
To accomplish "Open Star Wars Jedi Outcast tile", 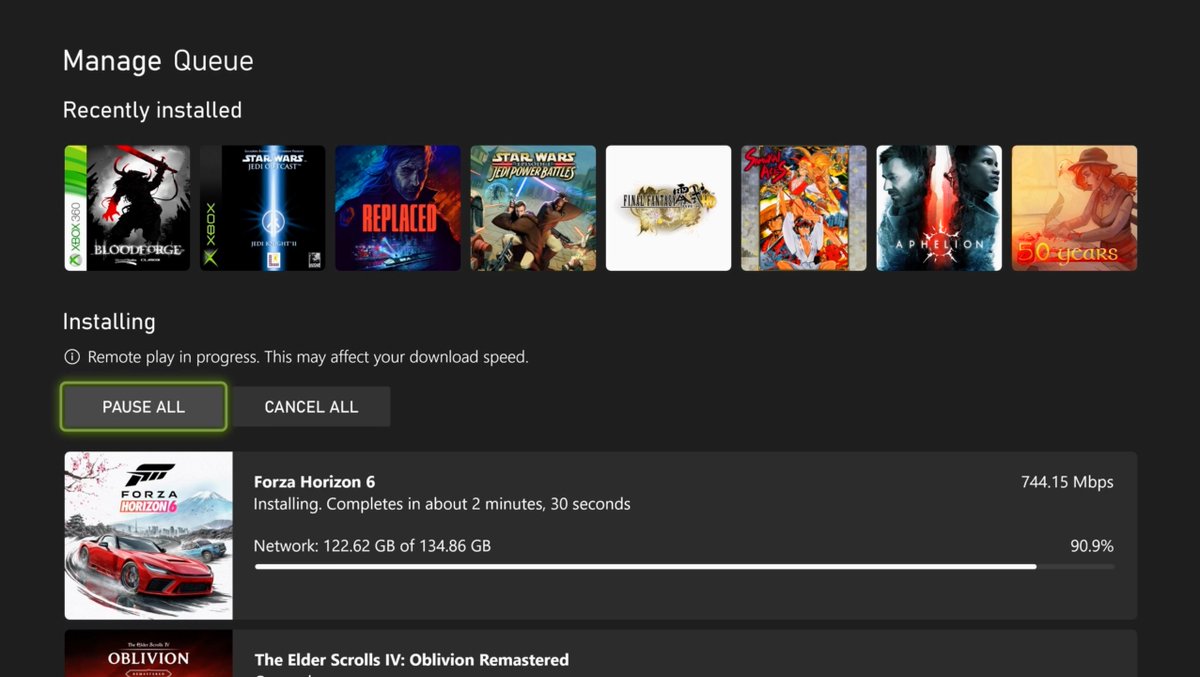I will tap(262, 208).
